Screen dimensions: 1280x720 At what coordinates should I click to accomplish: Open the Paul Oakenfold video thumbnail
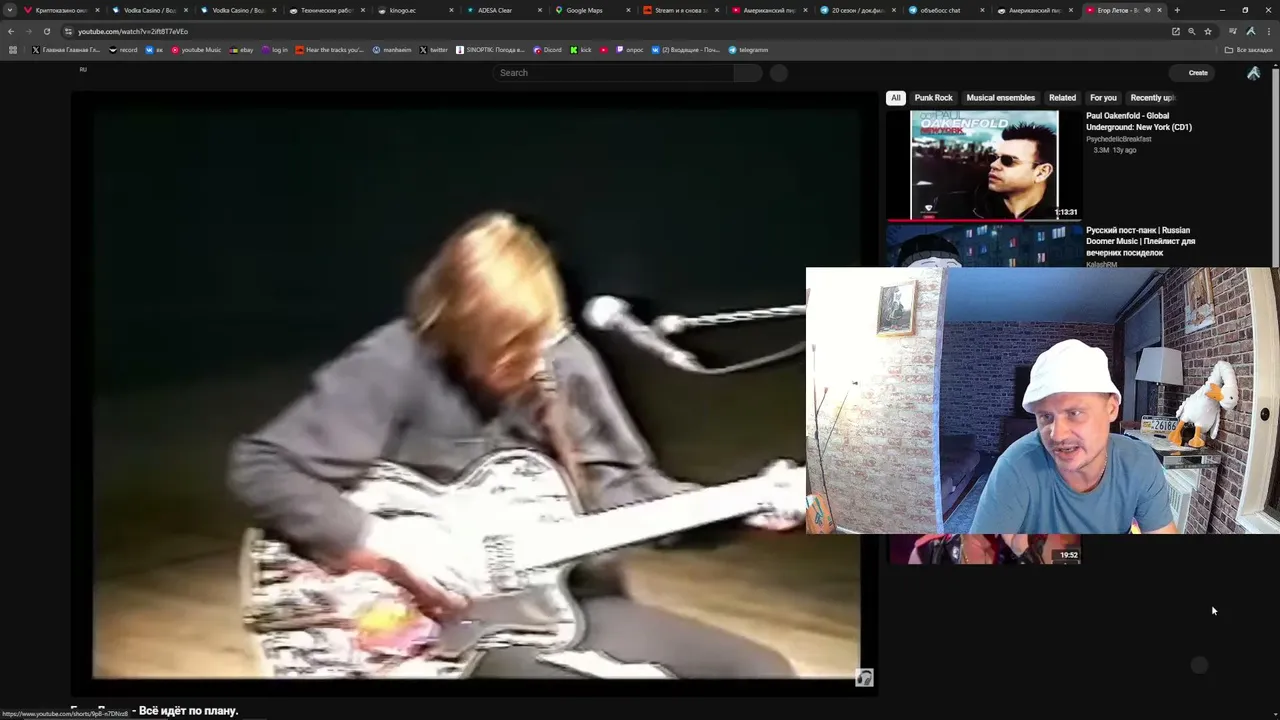coord(984,165)
